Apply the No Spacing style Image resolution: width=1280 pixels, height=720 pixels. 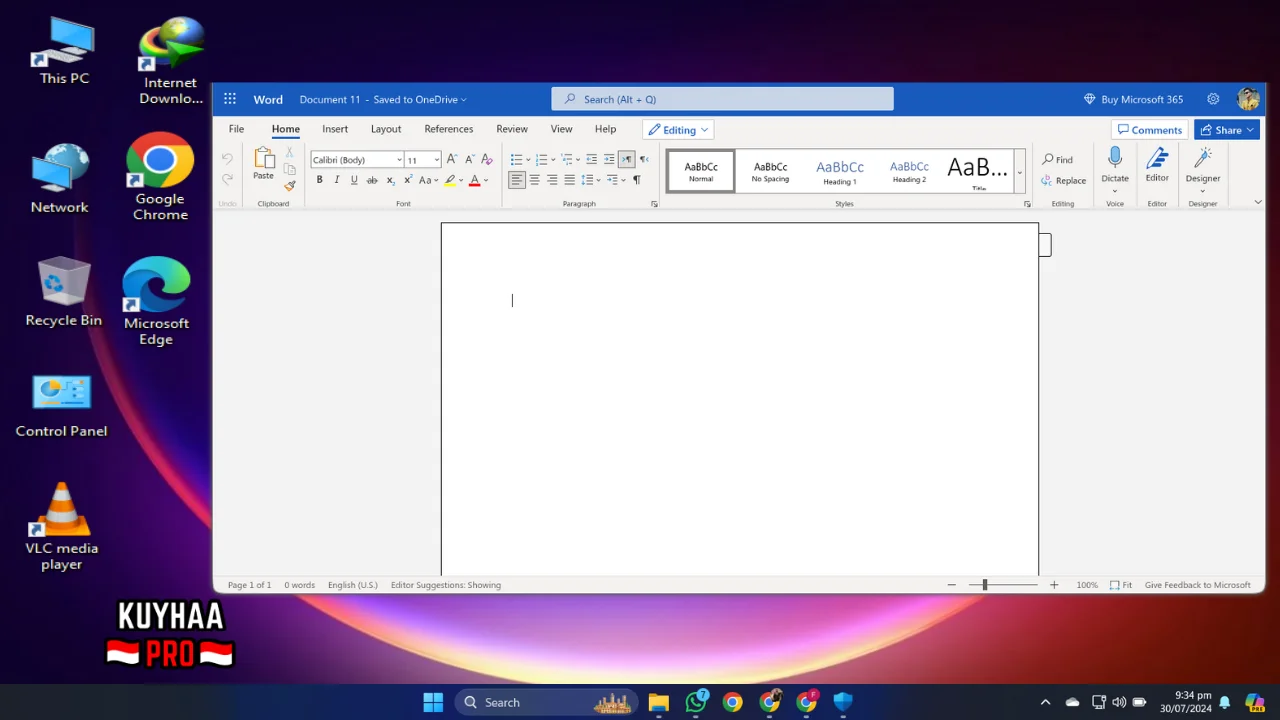click(x=770, y=171)
